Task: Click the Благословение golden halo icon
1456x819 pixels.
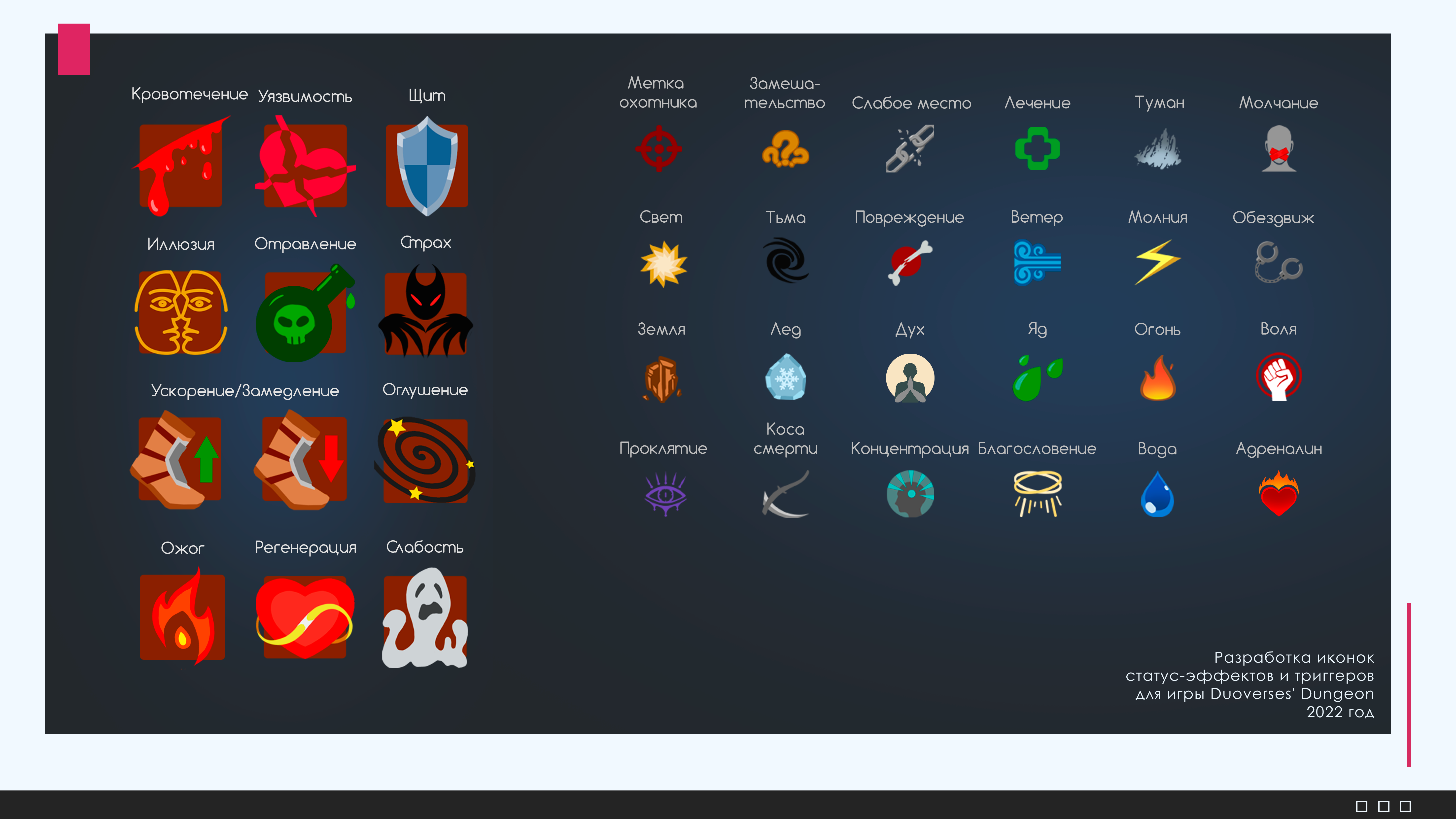Action: (1037, 494)
